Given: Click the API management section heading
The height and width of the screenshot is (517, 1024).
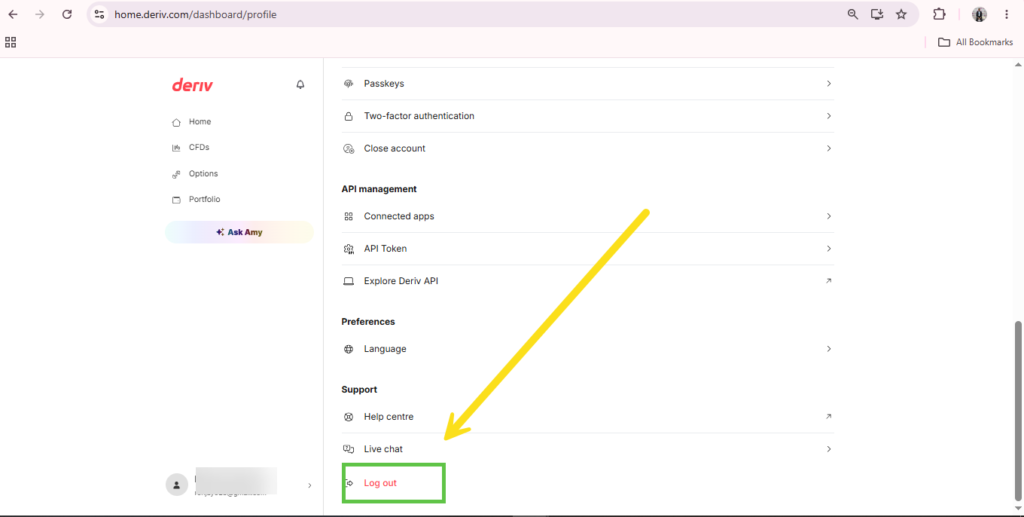Looking at the screenshot, I should tap(379, 189).
